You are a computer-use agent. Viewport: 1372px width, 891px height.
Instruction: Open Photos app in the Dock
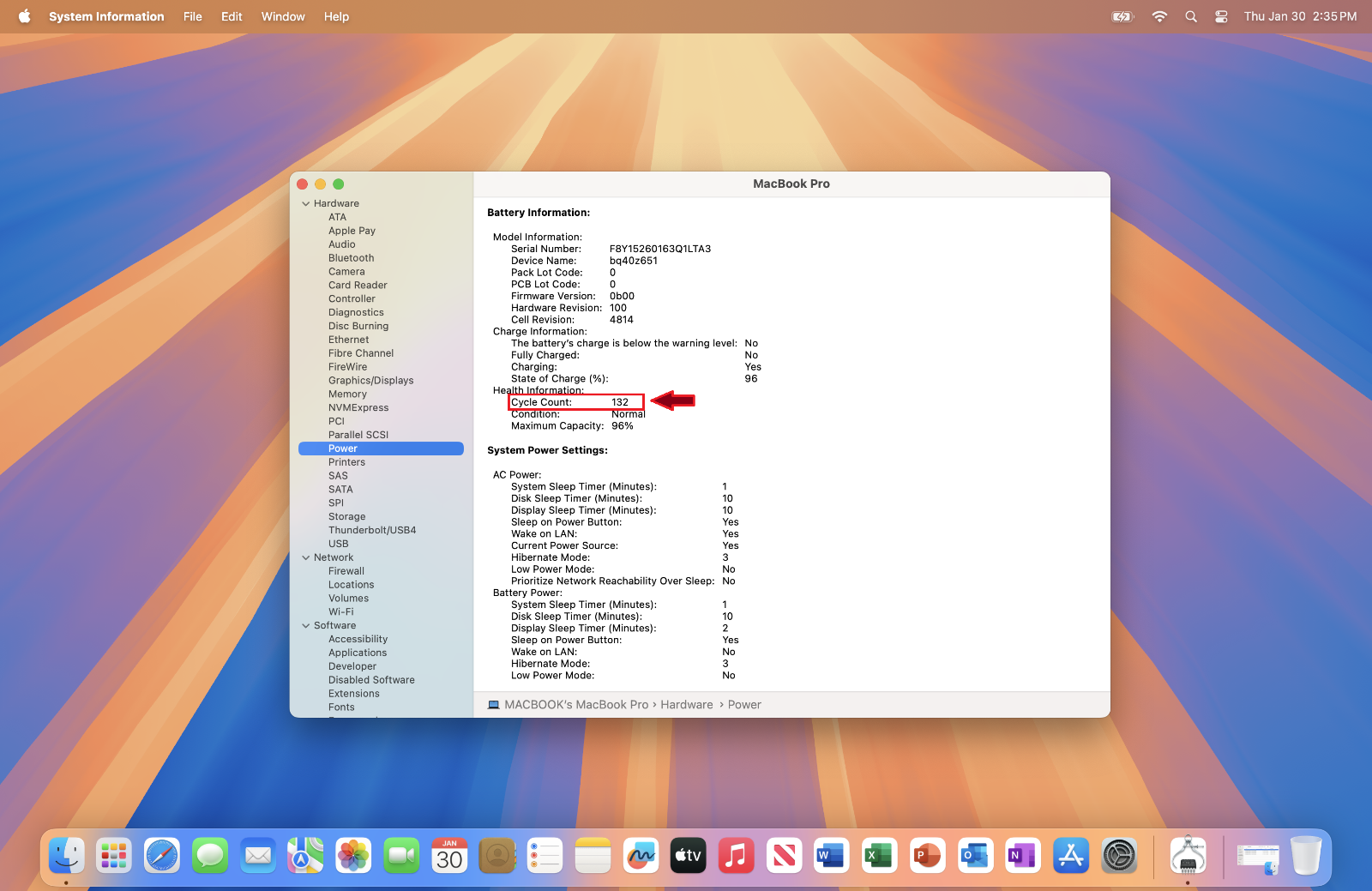click(353, 856)
